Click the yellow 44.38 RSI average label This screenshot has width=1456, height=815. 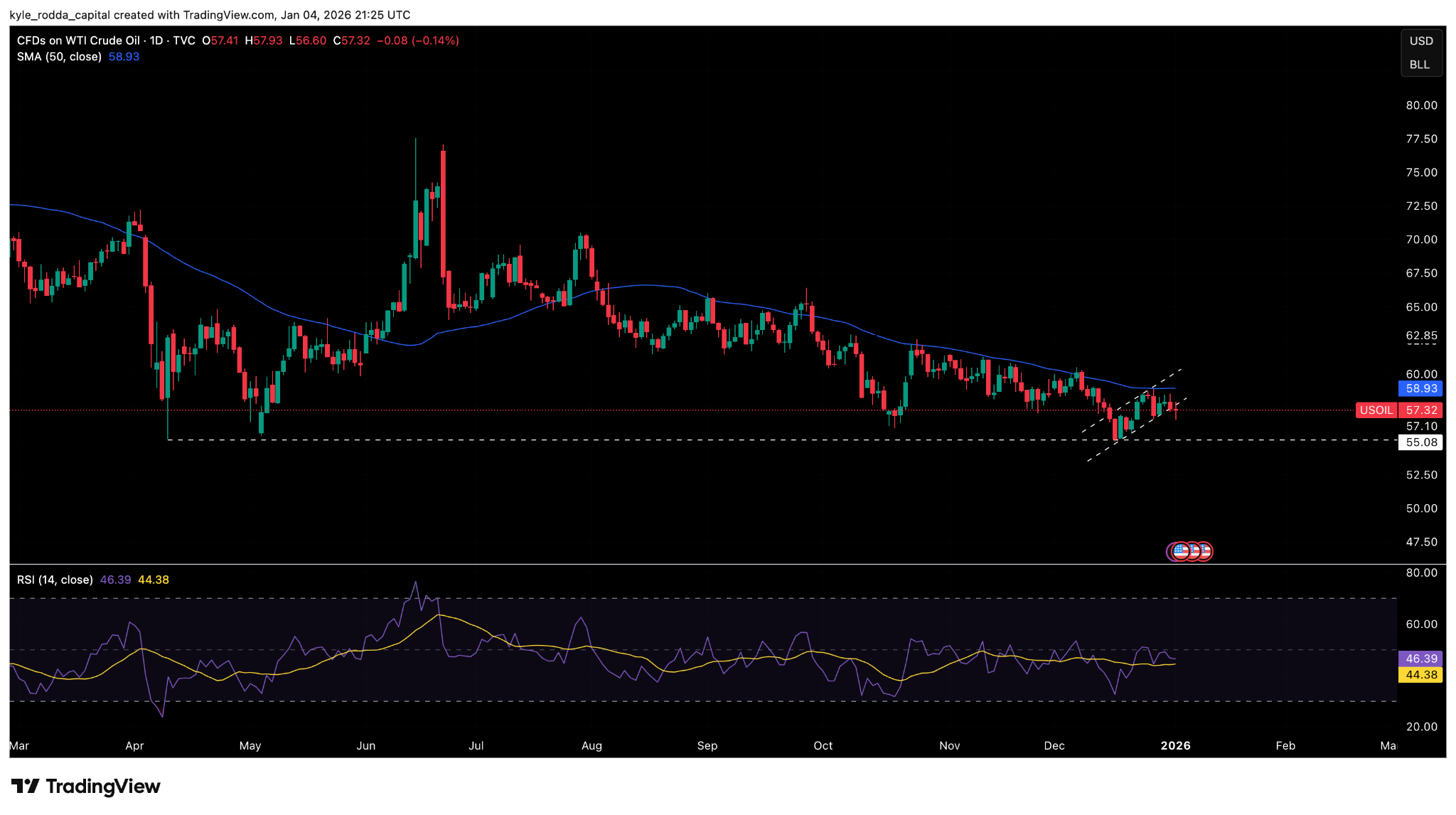point(1421,674)
